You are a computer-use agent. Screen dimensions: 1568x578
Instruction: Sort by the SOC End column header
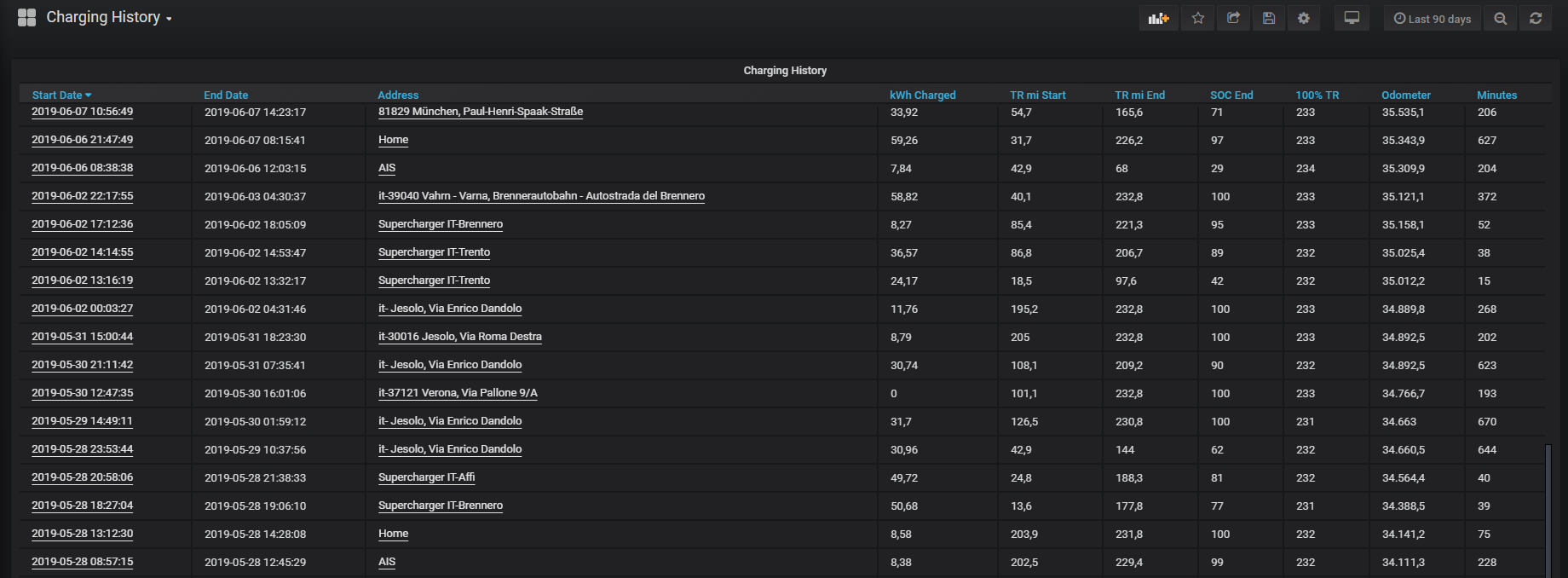[x=1231, y=95]
